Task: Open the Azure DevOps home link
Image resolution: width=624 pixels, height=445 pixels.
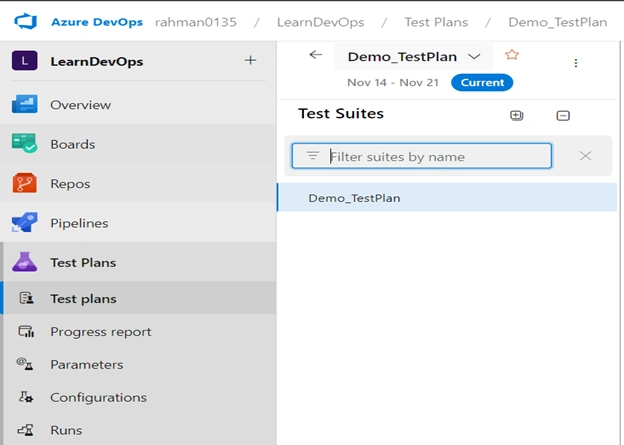Action: (x=97, y=22)
